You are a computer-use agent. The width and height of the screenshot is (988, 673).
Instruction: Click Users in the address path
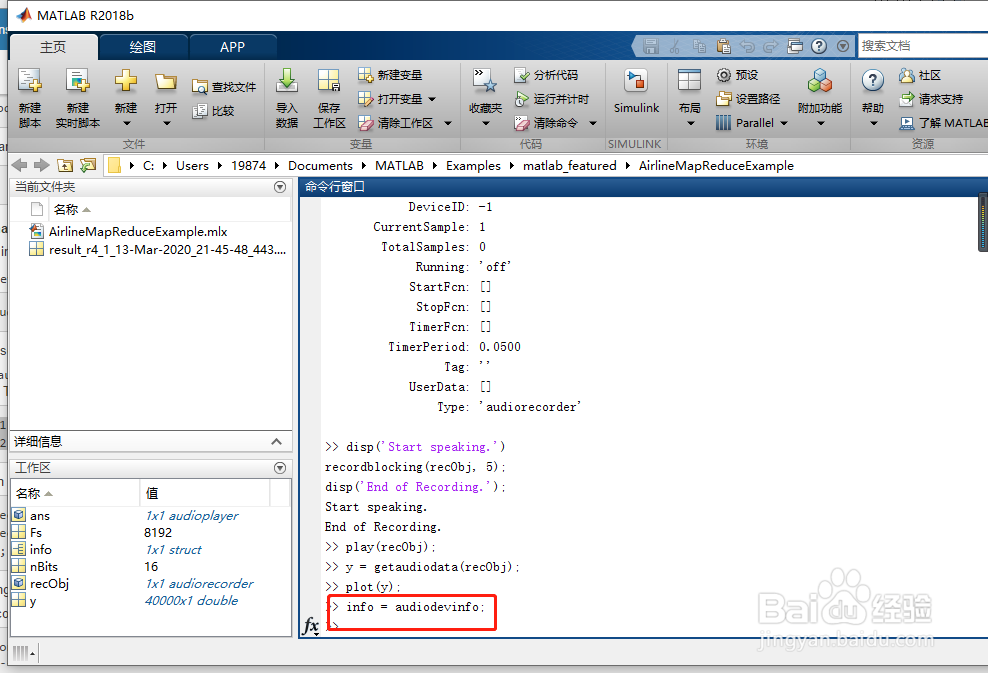click(x=192, y=166)
